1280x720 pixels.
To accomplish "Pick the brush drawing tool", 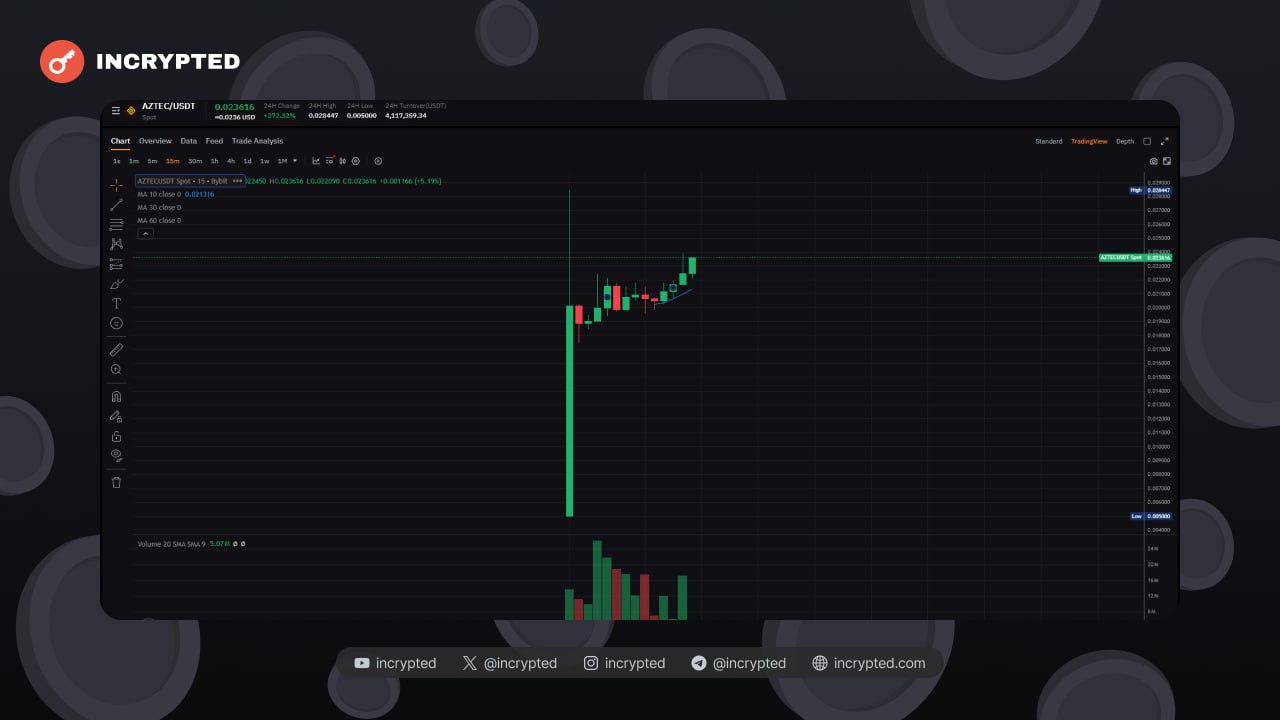I will (116, 284).
